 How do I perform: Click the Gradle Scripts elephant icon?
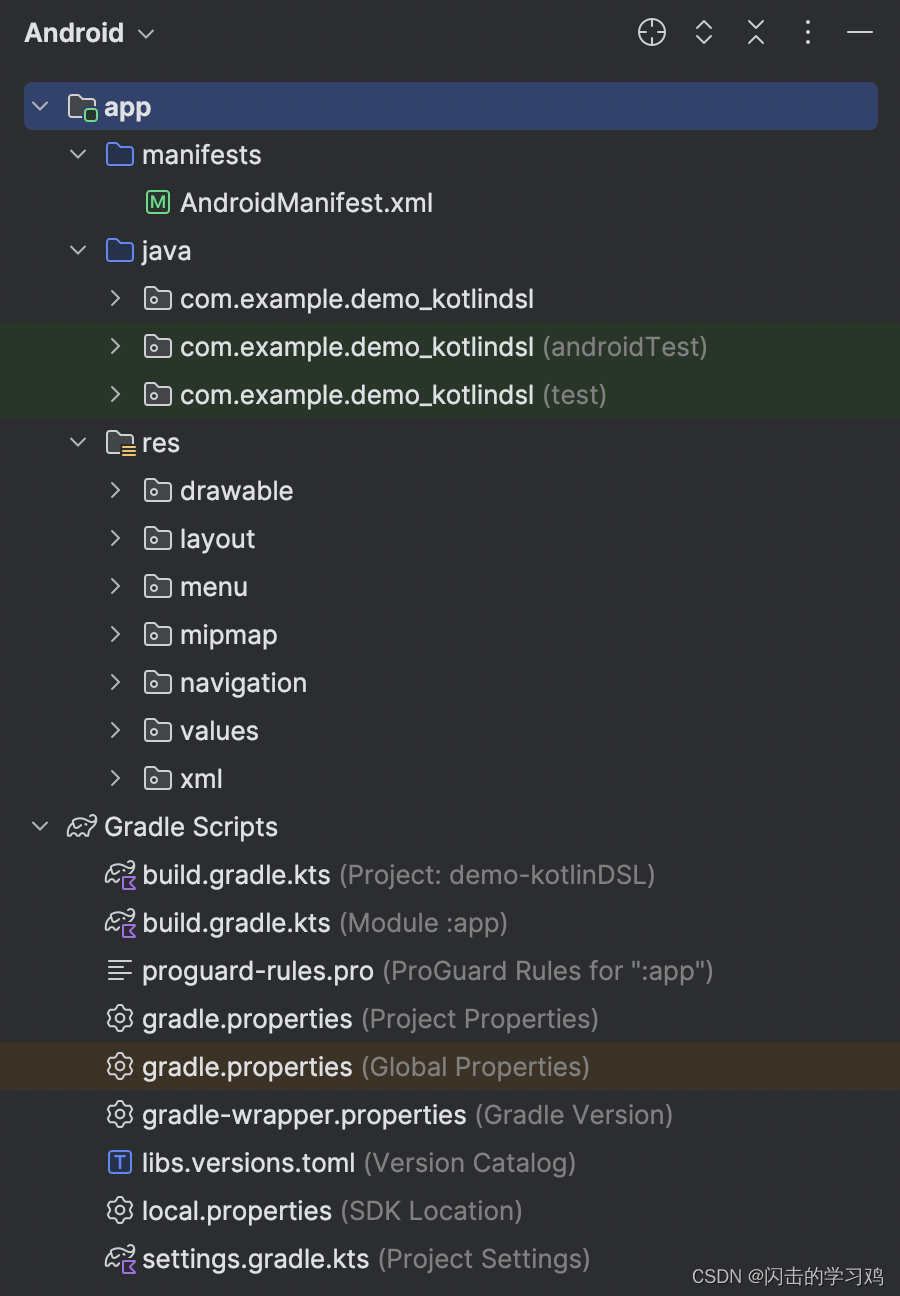pos(81,826)
